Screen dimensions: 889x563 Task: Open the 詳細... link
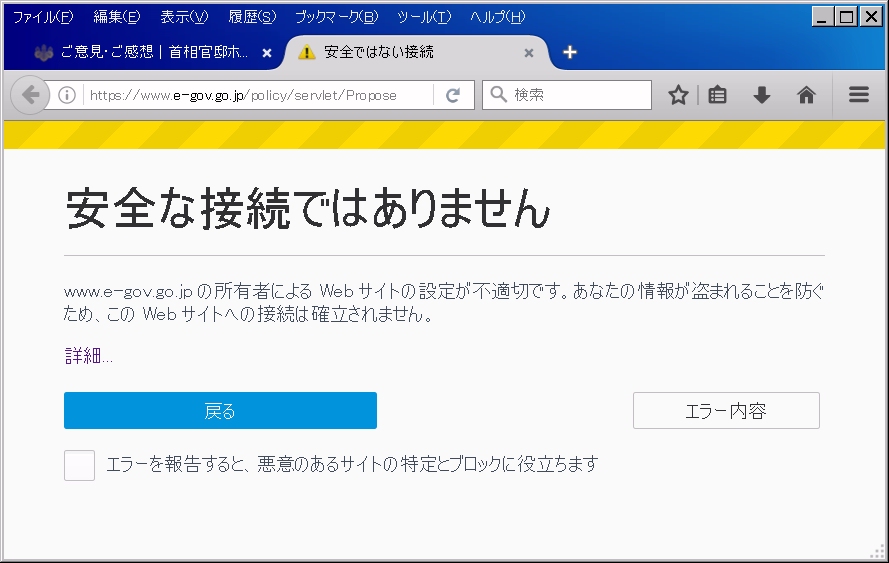tap(88, 356)
